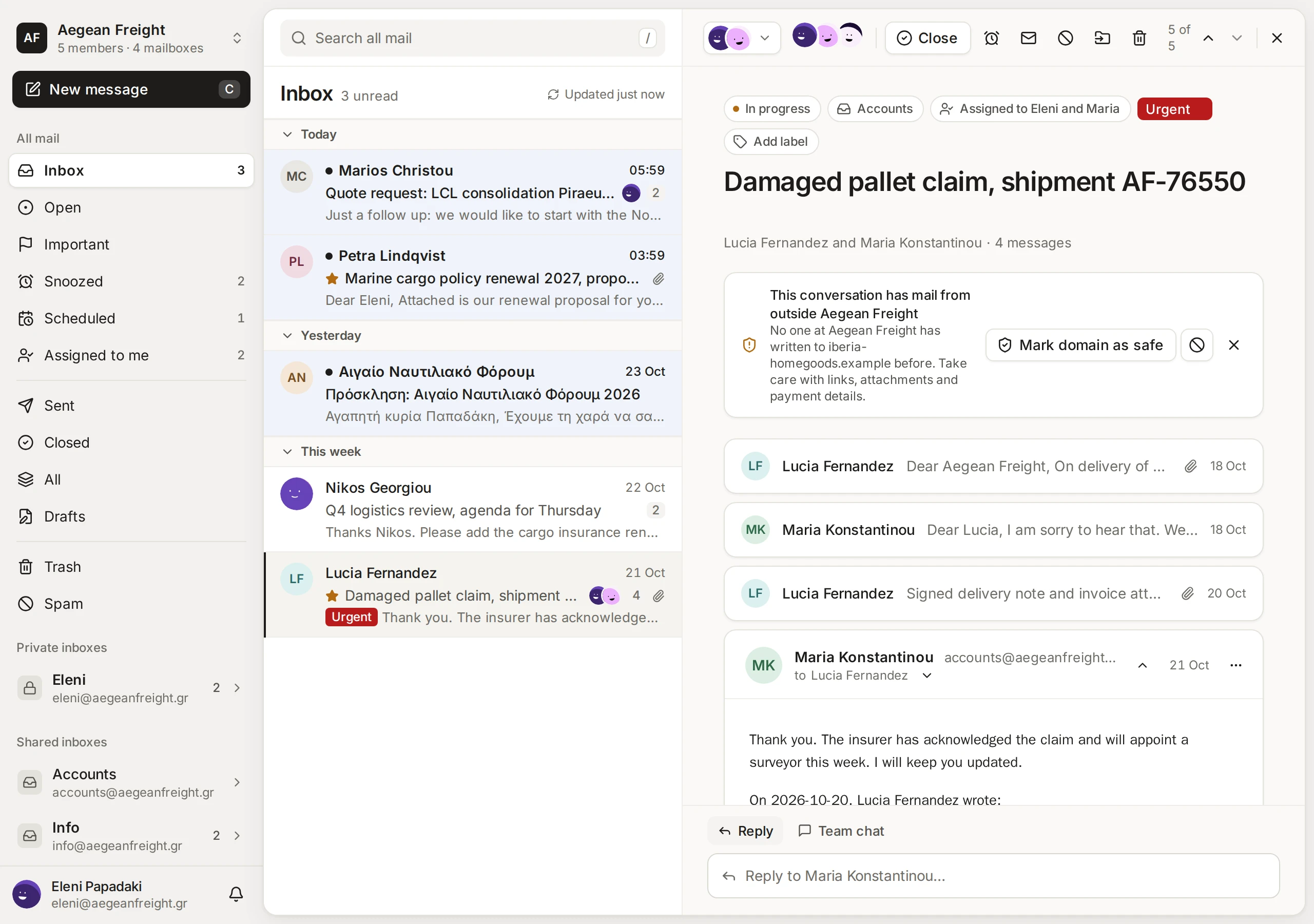This screenshot has height=924, width=1314.
Task: Click star on Damaged pallet claim email
Action: tap(332, 596)
